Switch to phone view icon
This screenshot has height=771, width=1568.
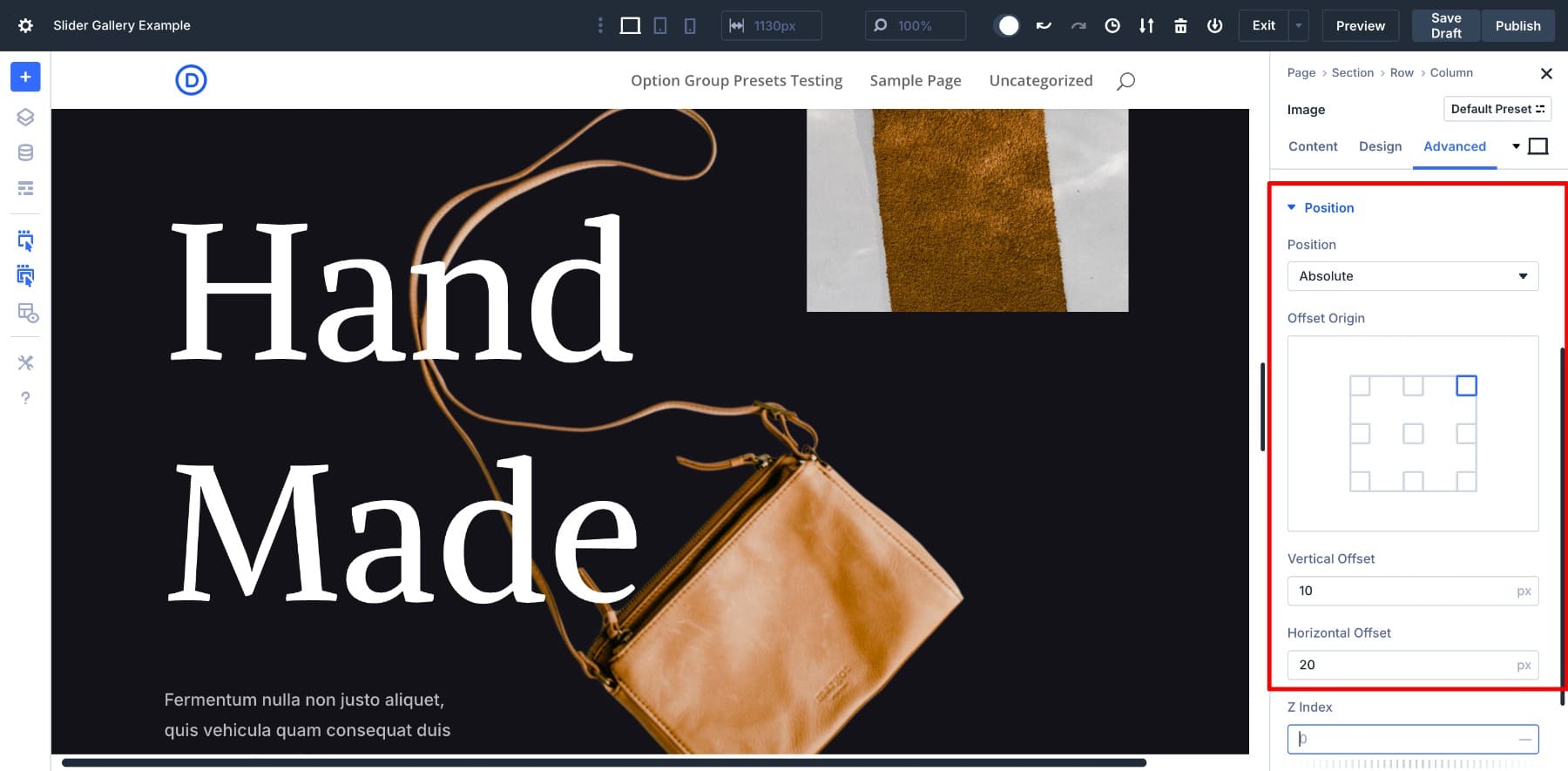pyautogui.click(x=690, y=25)
